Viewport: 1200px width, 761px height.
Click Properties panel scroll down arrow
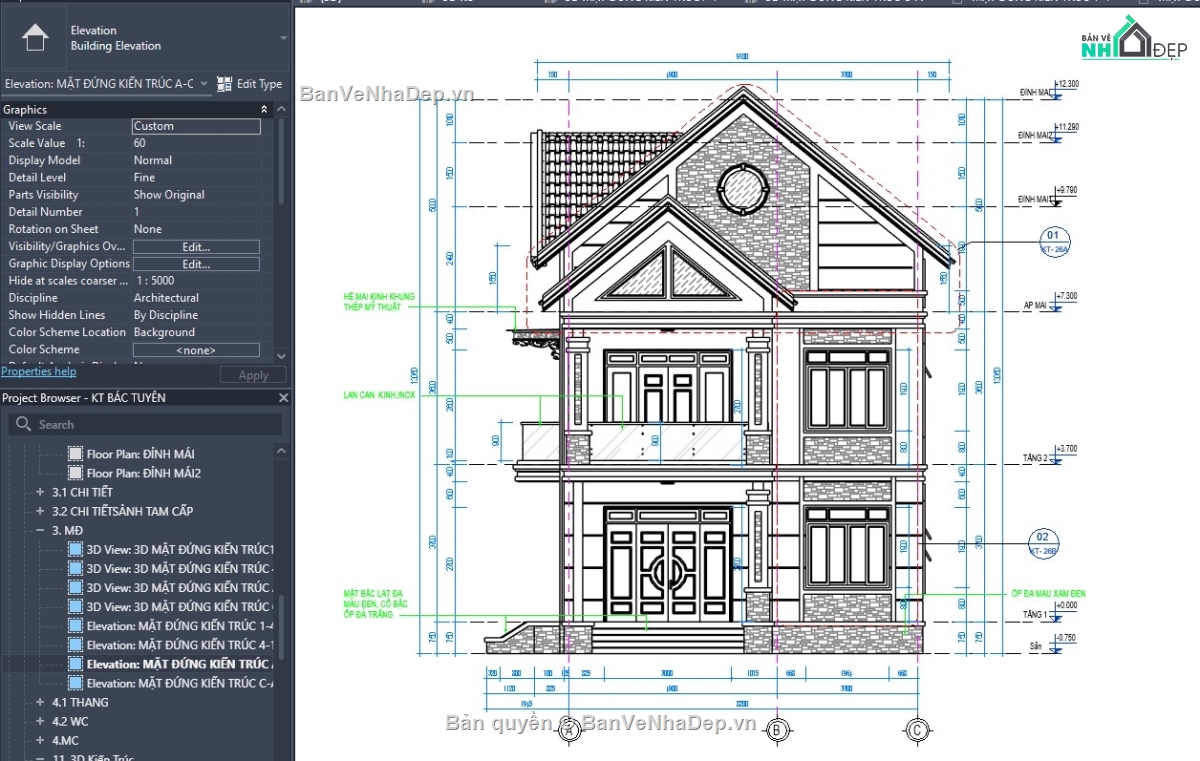pyautogui.click(x=281, y=355)
